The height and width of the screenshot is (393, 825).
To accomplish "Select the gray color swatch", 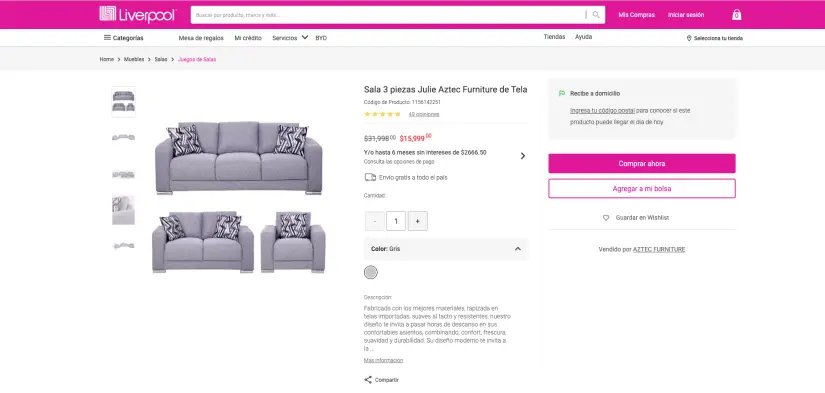I will pos(371,273).
